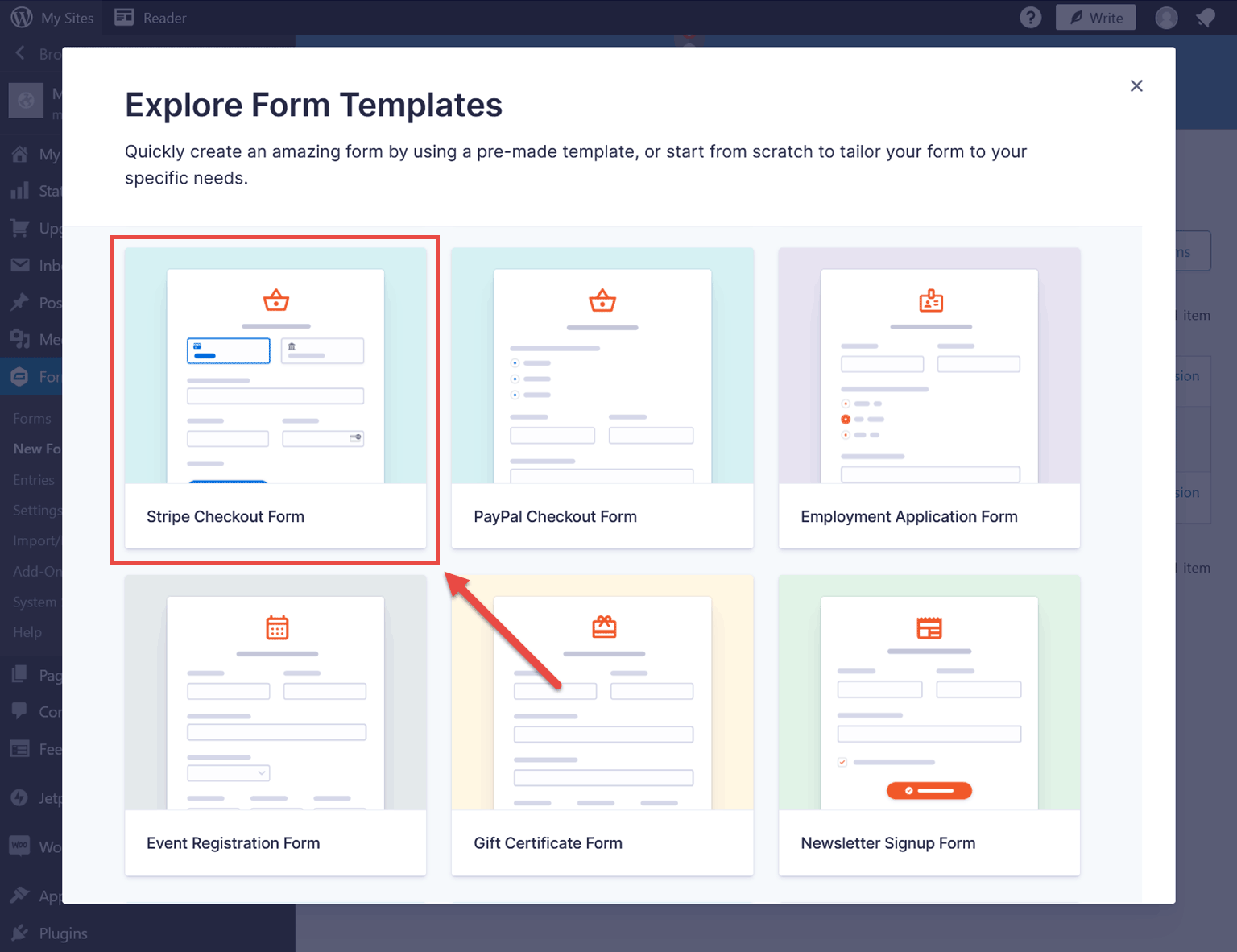Viewport: 1237px width, 952px height.
Task: Open the Reader link
Action: click(164, 18)
